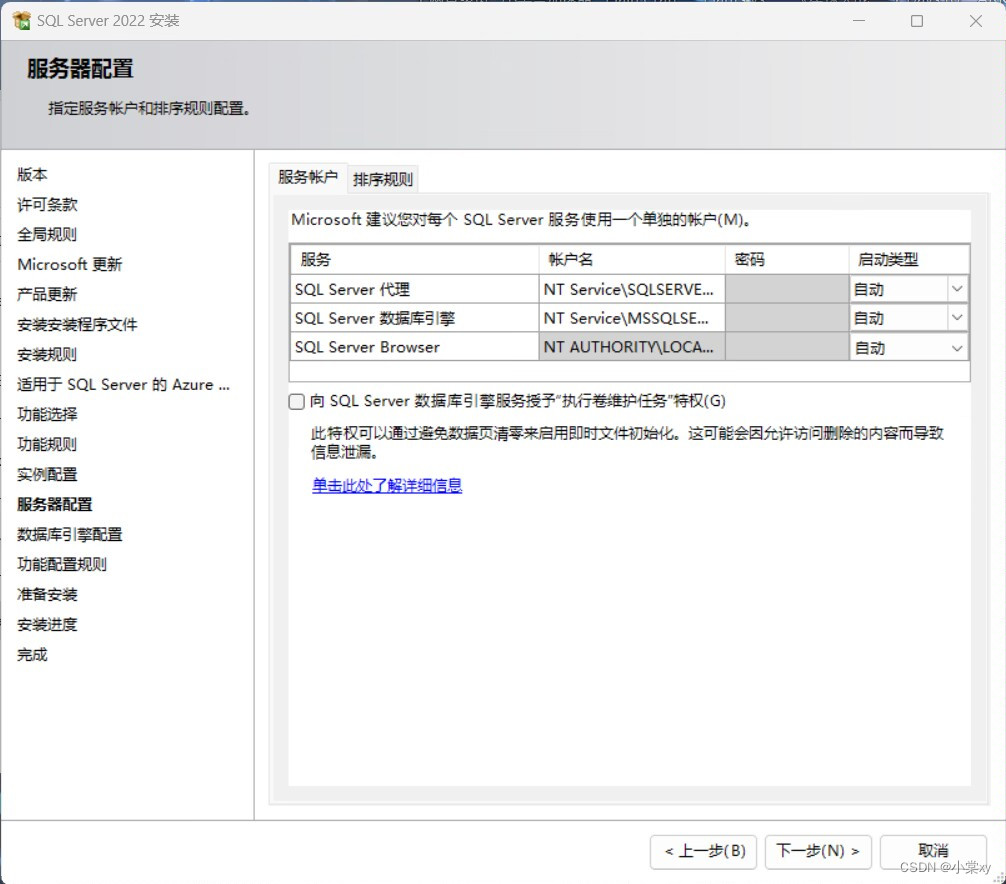Select the SQL Server 代理 service row
Image resolution: width=1006 pixels, height=884 pixels.
414,289
